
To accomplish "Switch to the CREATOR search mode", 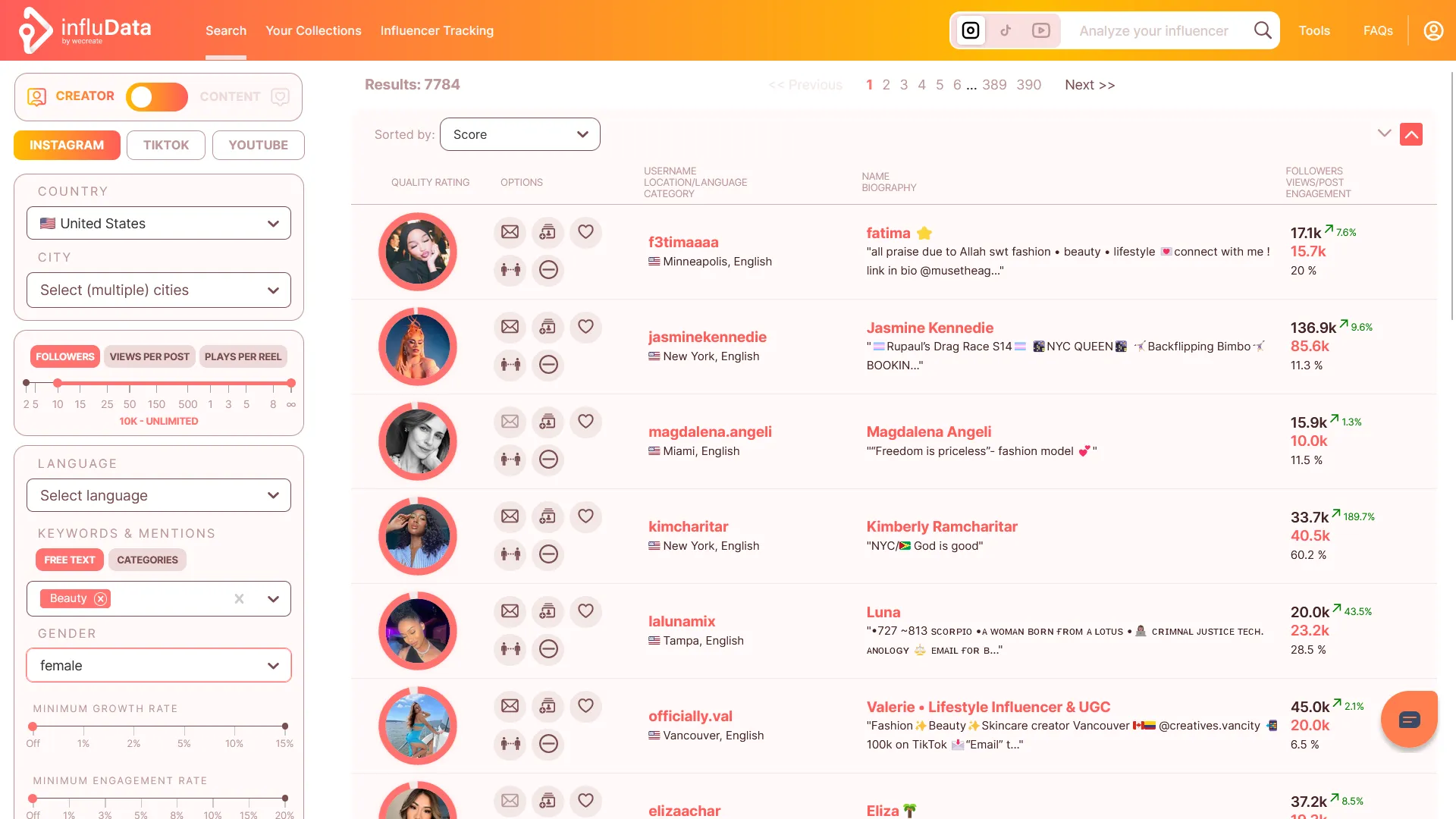I will pos(71,96).
